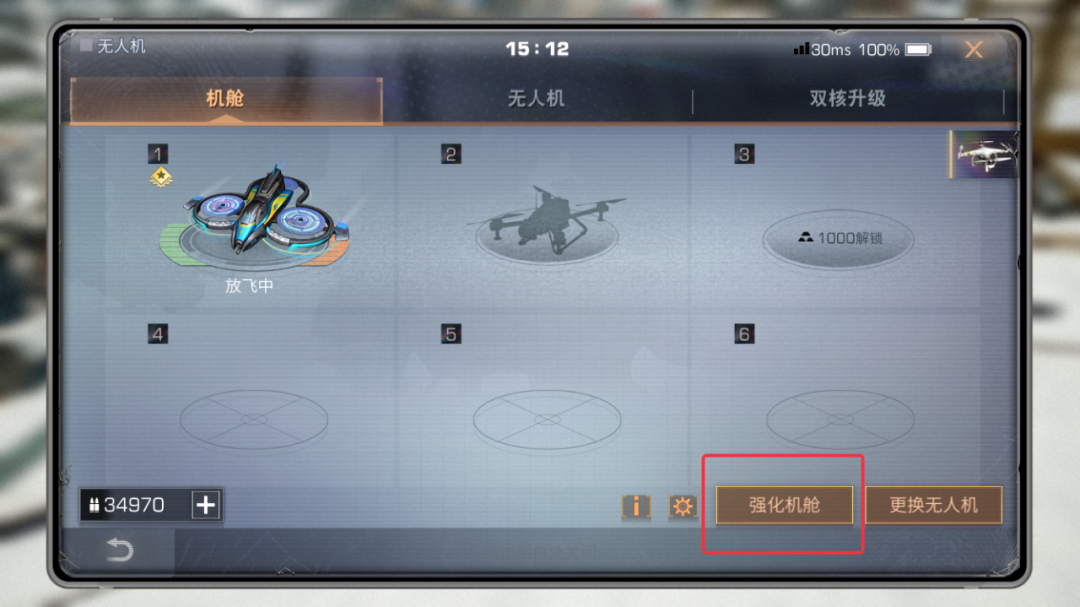
Task: Click the 34970 currency counter
Action: click(x=135, y=505)
